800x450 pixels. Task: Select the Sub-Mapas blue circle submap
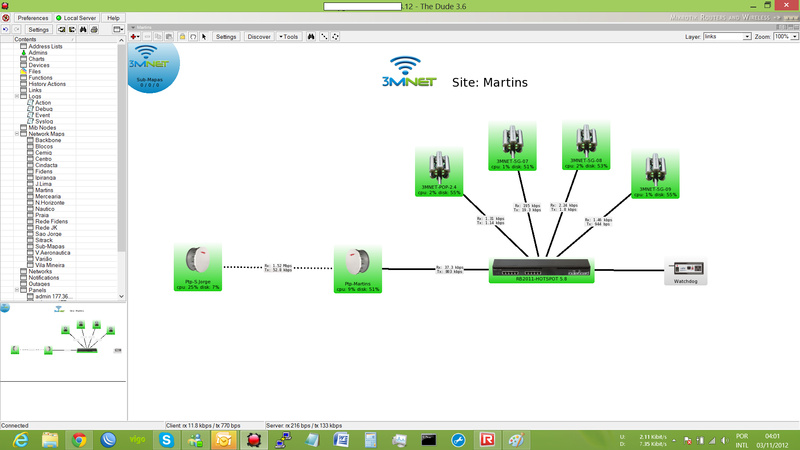[151, 68]
